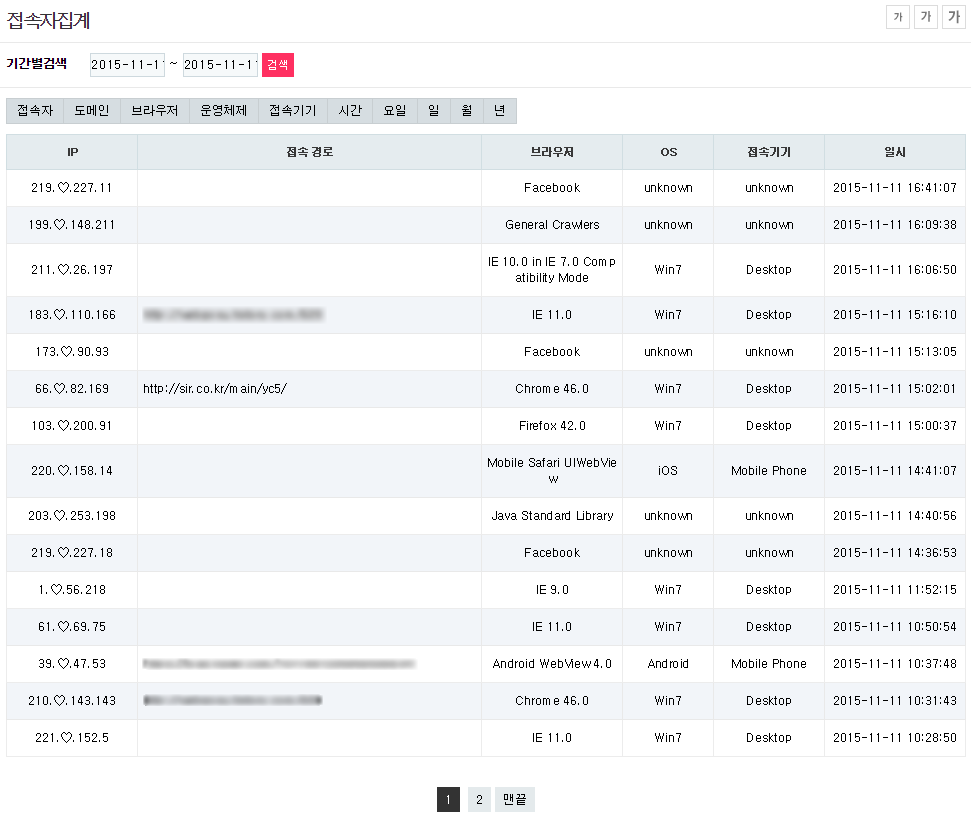Select the 요일 tab

pos(394,111)
